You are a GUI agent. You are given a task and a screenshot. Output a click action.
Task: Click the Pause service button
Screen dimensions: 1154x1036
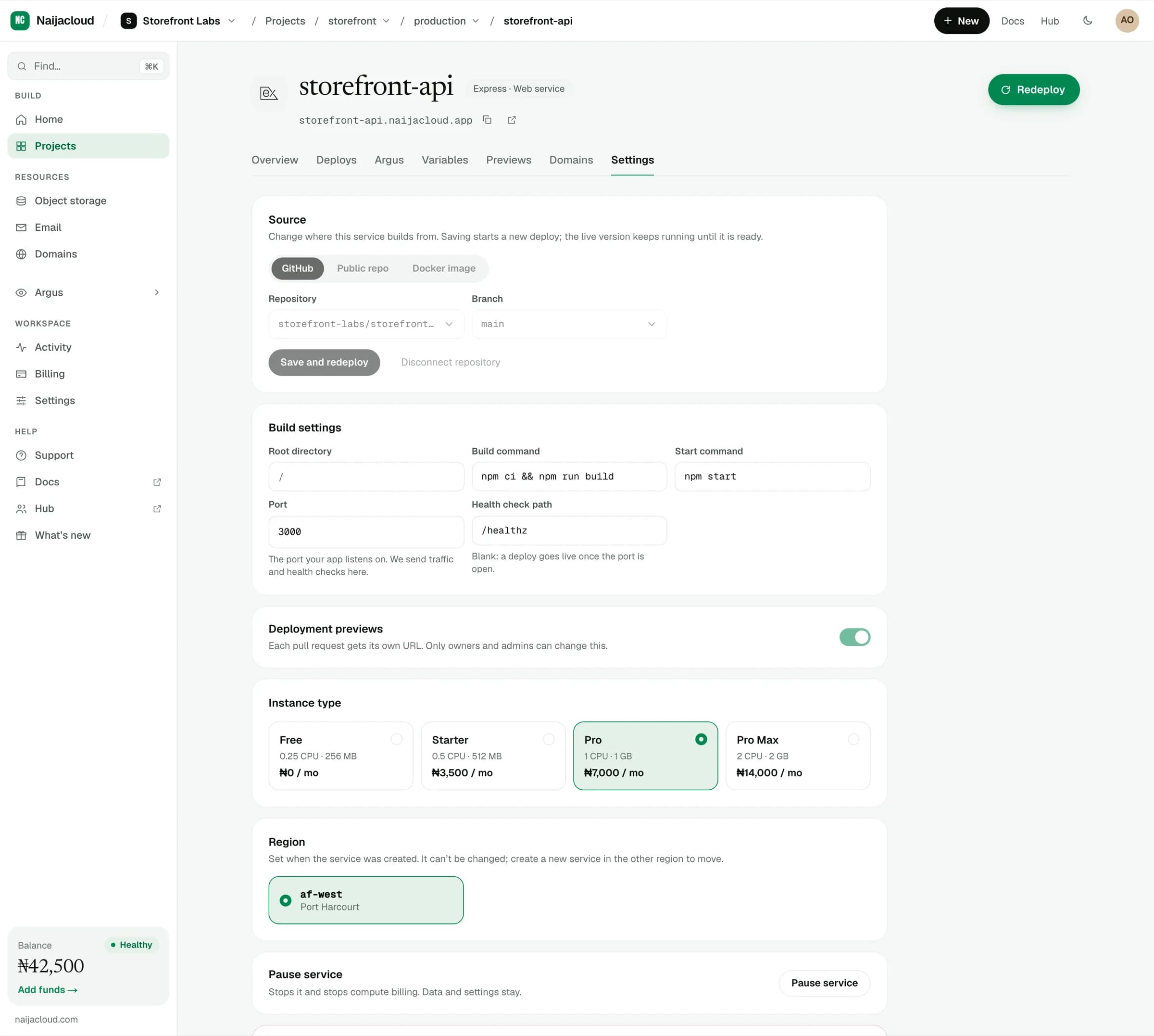[824, 983]
